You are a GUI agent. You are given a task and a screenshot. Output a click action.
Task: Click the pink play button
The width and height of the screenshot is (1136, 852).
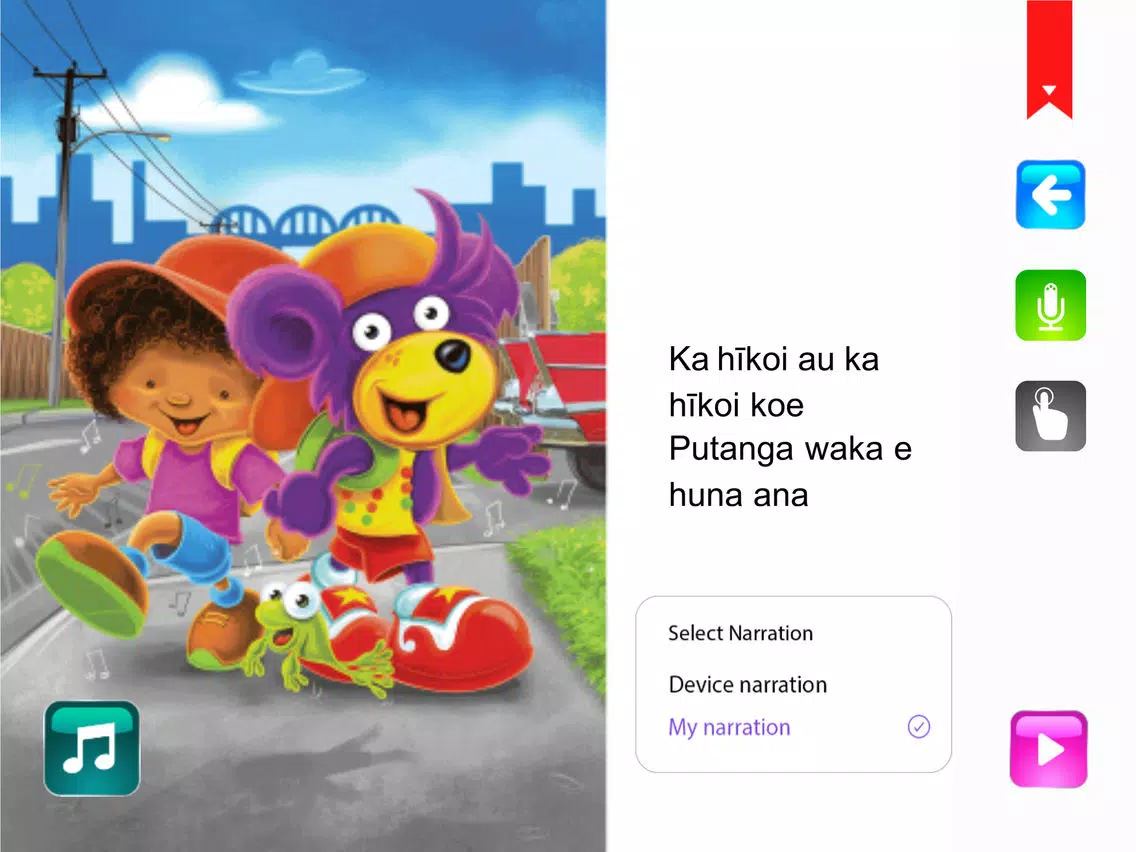click(1048, 749)
